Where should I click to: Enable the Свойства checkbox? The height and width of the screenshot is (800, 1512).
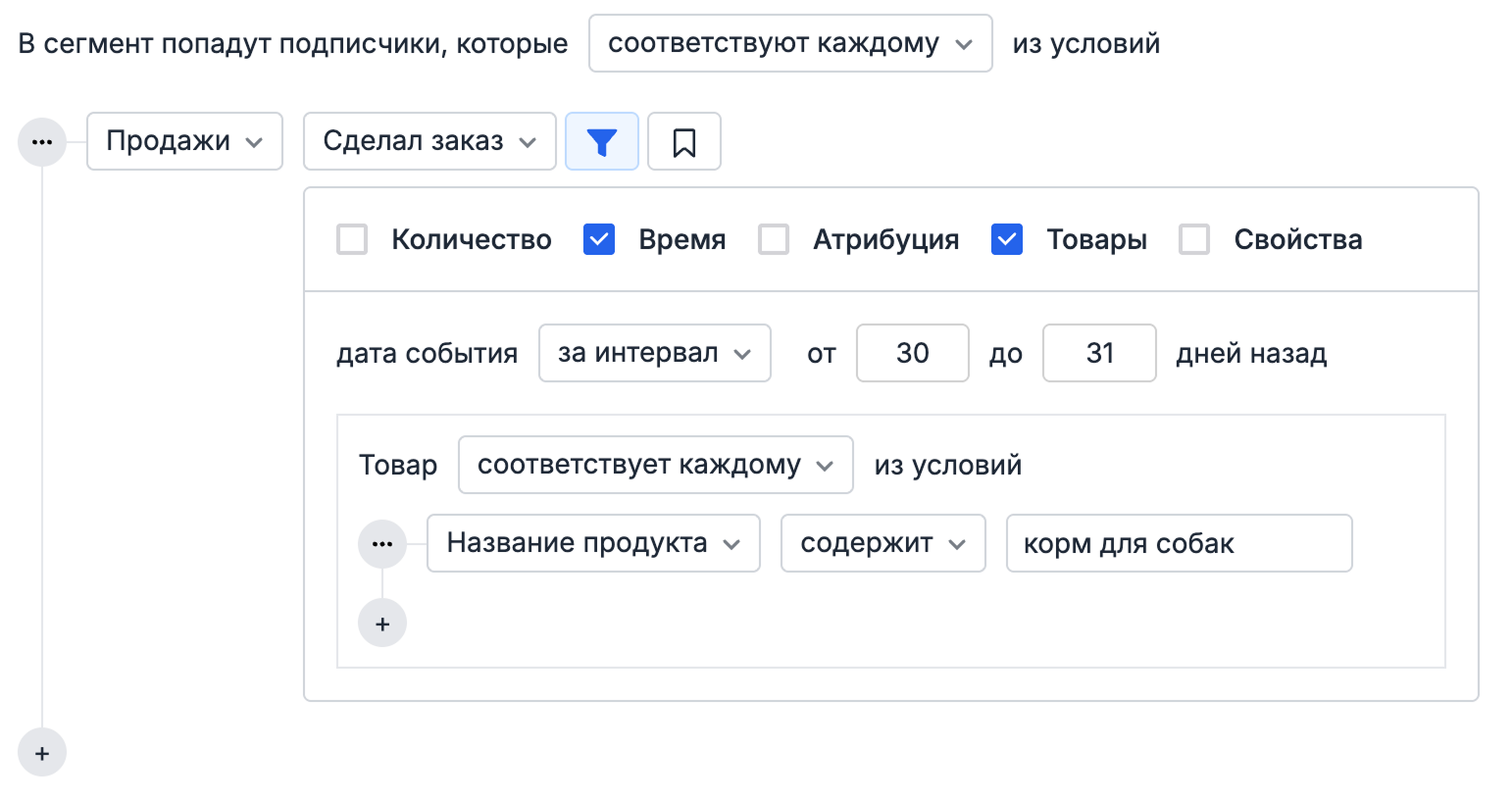click(x=1194, y=238)
